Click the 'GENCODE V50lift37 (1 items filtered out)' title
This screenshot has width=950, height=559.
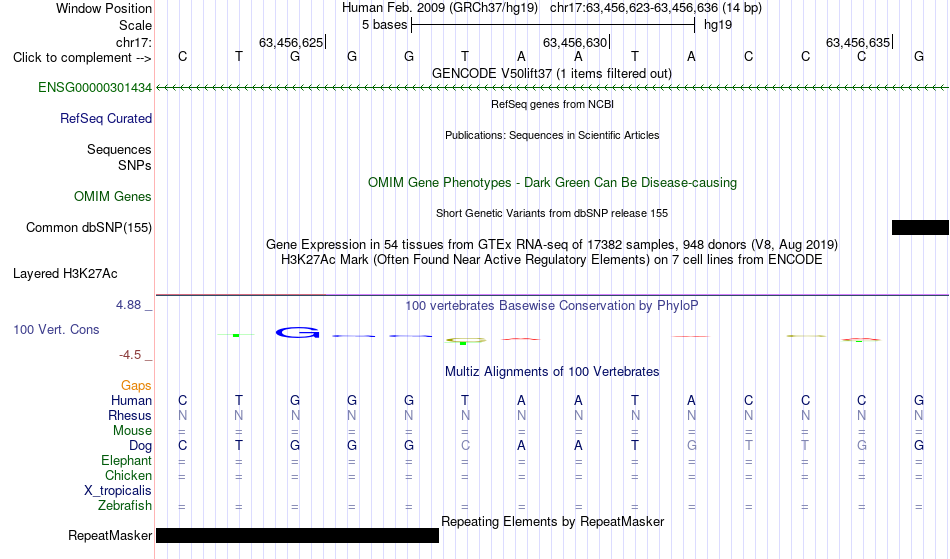[x=552, y=74]
